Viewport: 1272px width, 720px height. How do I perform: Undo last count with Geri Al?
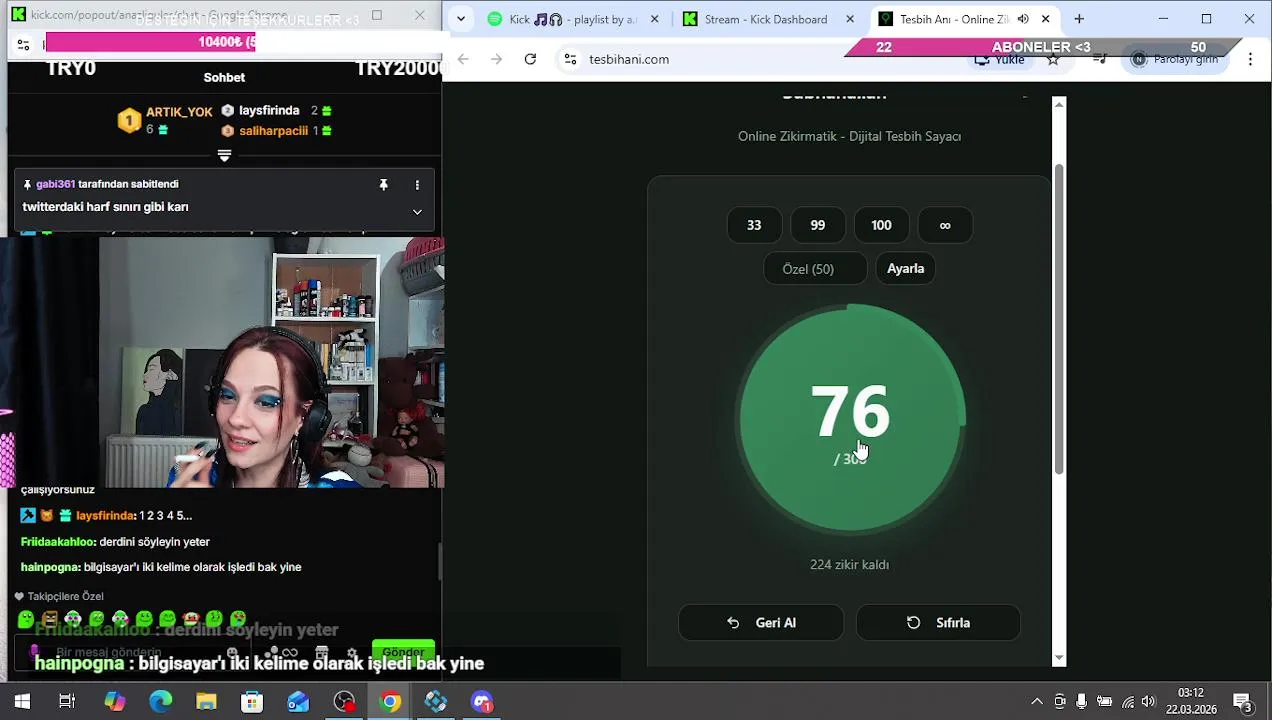point(761,623)
